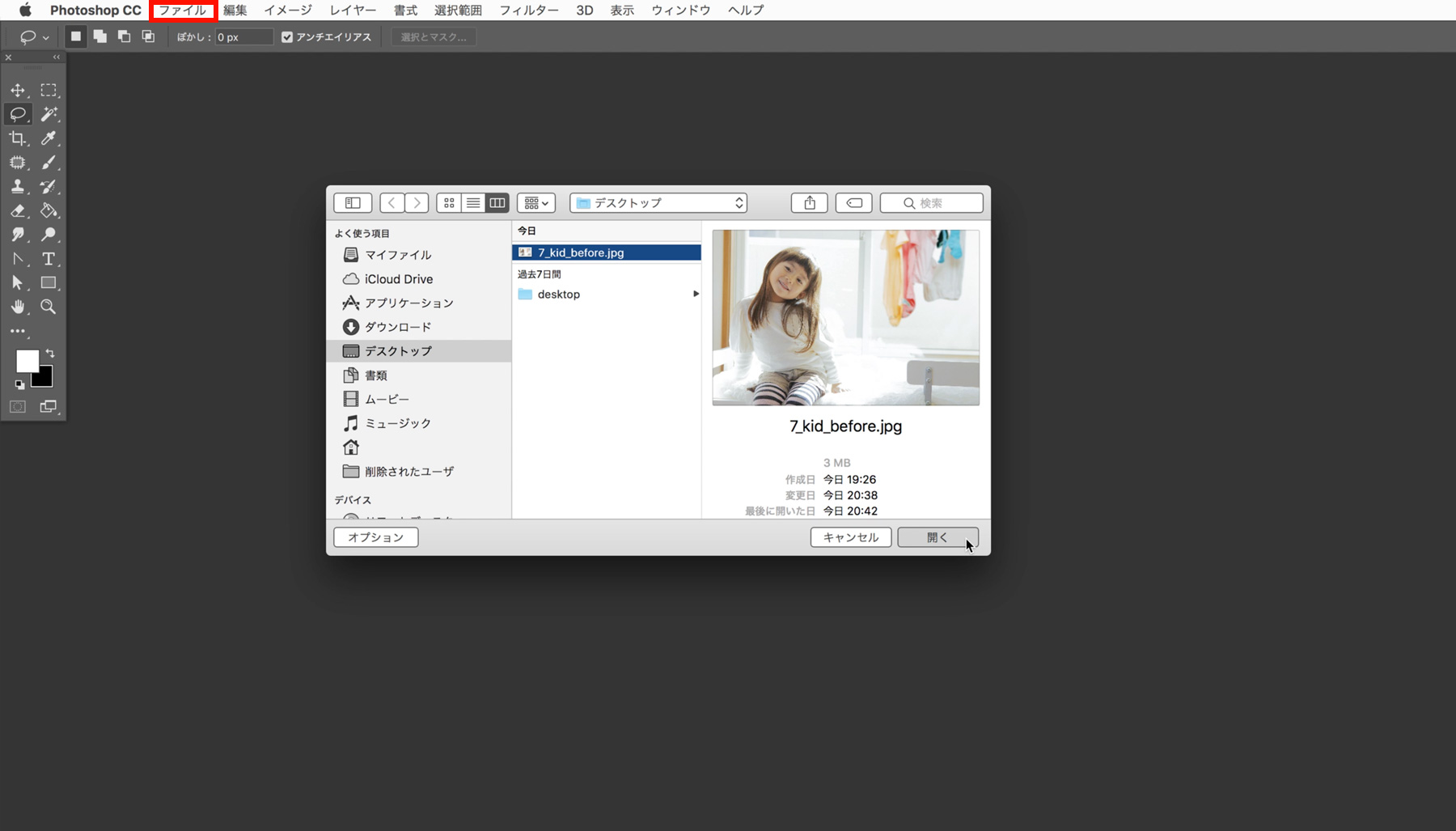The image size is (1456, 831).
Task: Open the Apple menu
Action: click(x=25, y=10)
